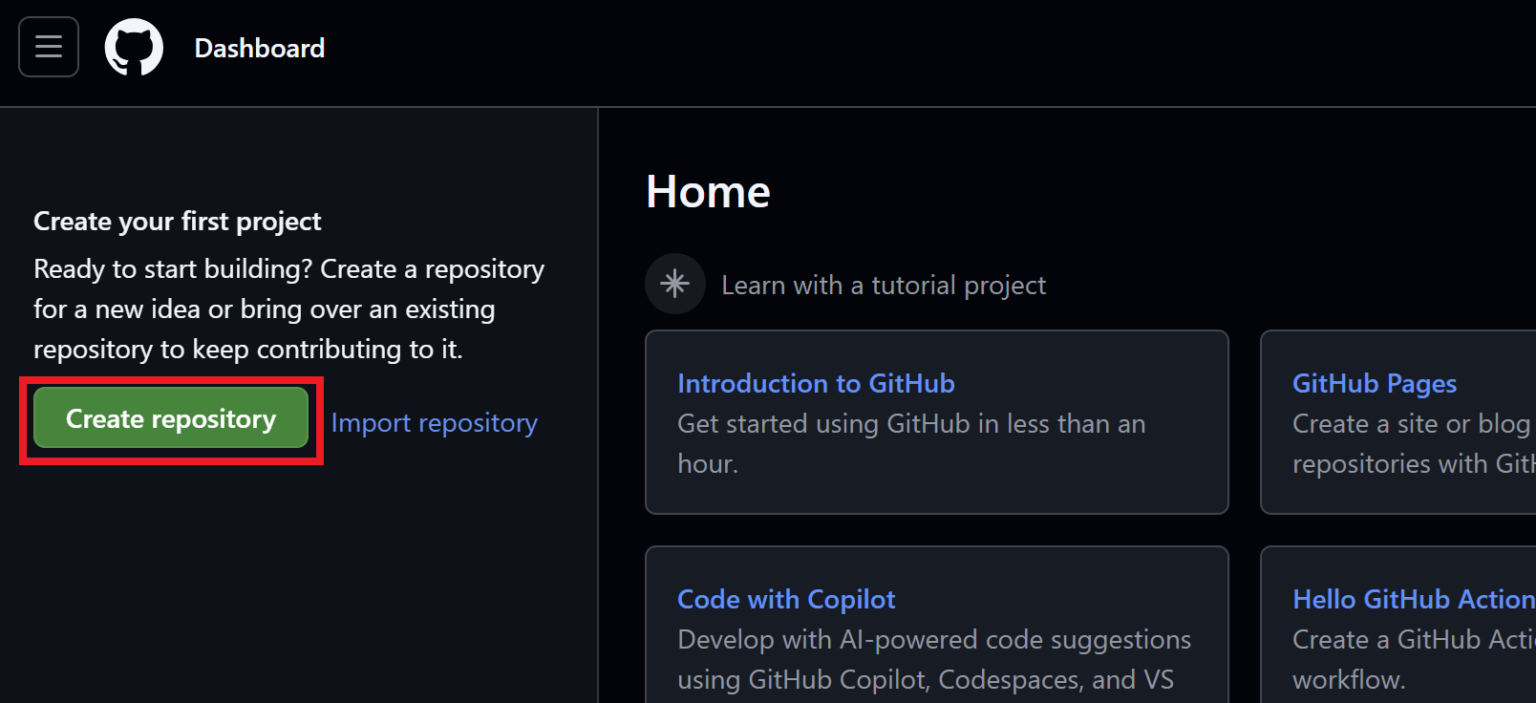The image size is (1536, 703).
Task: Click the Create your first project heading
Action: click(x=177, y=221)
